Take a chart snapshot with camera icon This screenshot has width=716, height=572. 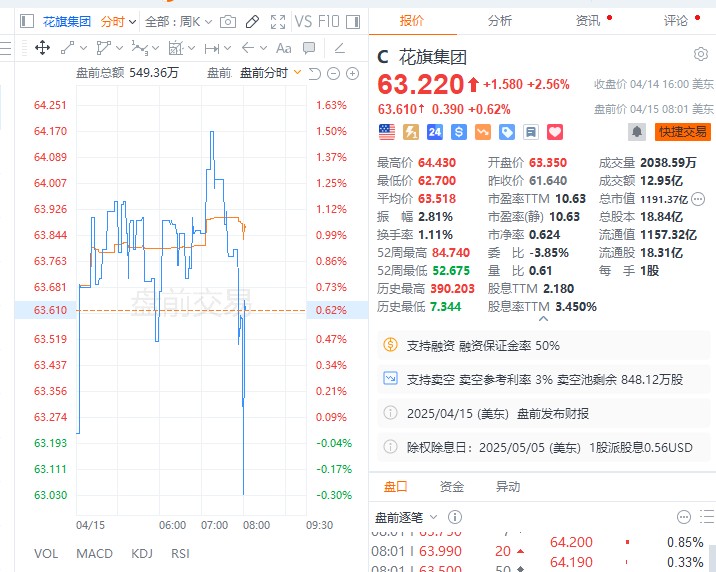228,21
